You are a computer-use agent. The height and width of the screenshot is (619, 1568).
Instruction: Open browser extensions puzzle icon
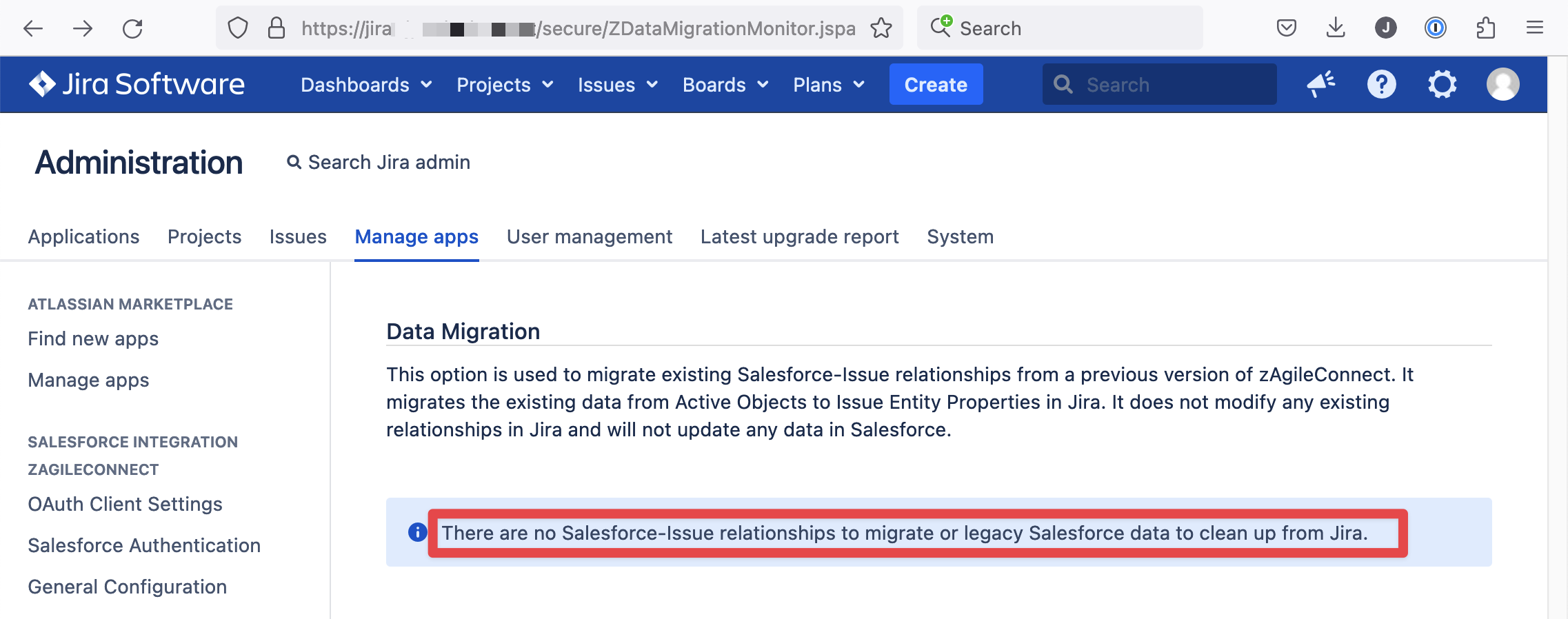1485,28
